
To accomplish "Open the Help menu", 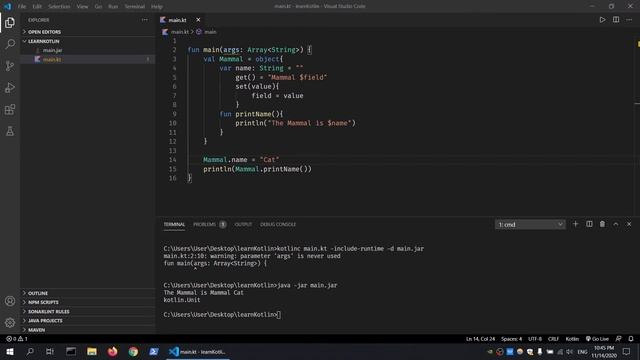I will point(157,7).
